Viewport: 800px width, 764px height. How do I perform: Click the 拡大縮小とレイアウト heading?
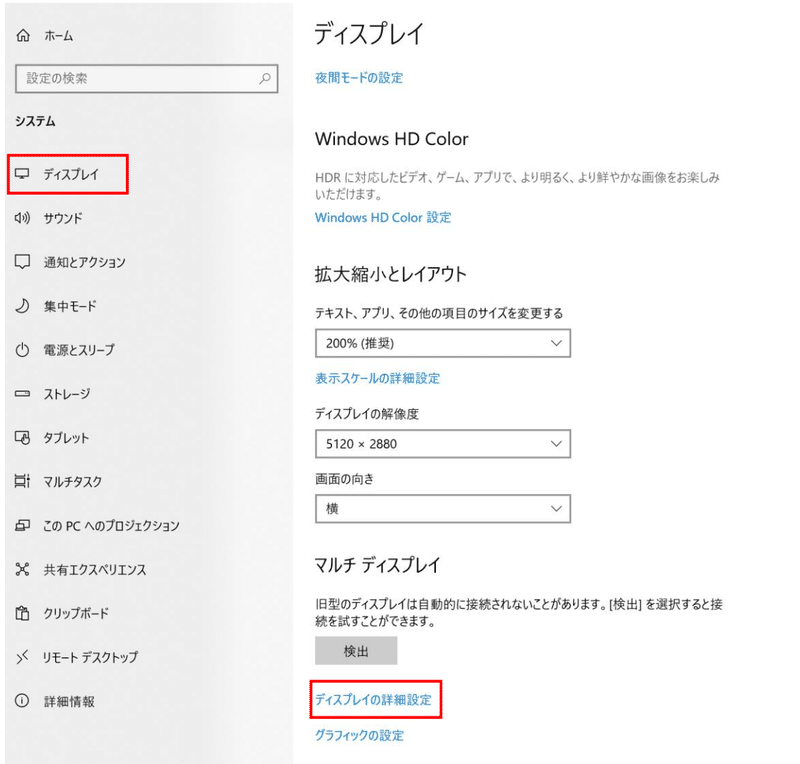tap(390, 274)
